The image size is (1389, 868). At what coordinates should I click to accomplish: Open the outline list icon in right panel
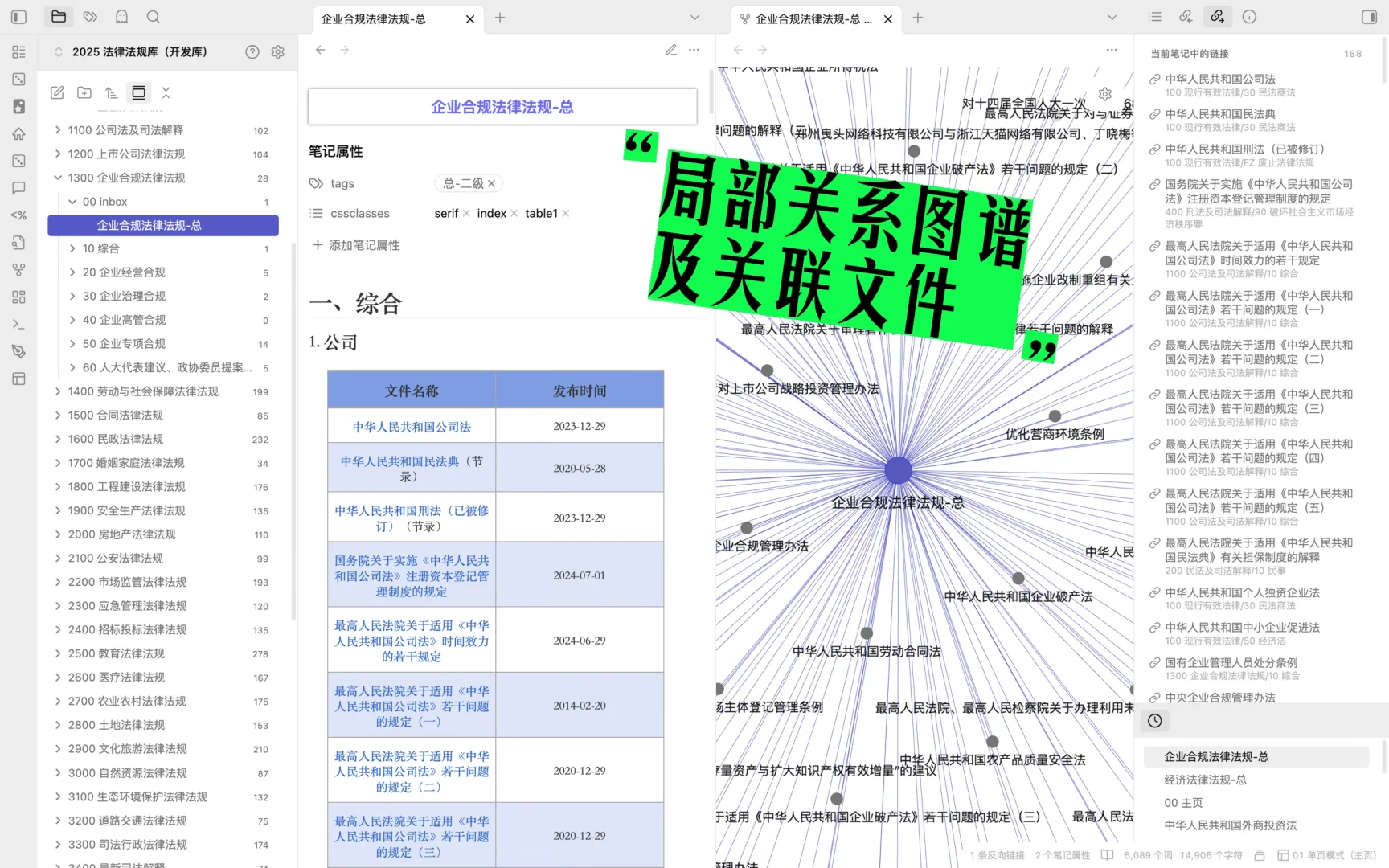1153,16
